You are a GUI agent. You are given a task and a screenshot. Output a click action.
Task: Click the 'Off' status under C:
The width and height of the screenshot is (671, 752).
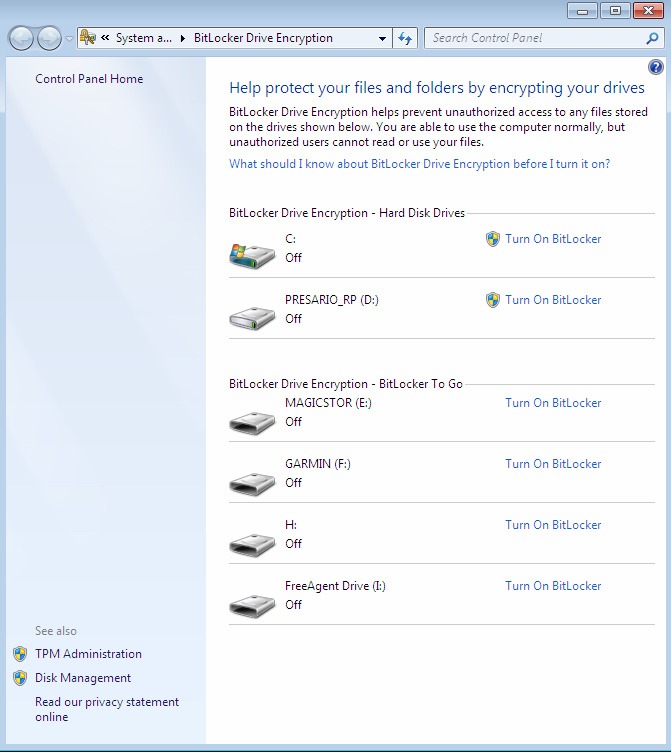point(294,258)
